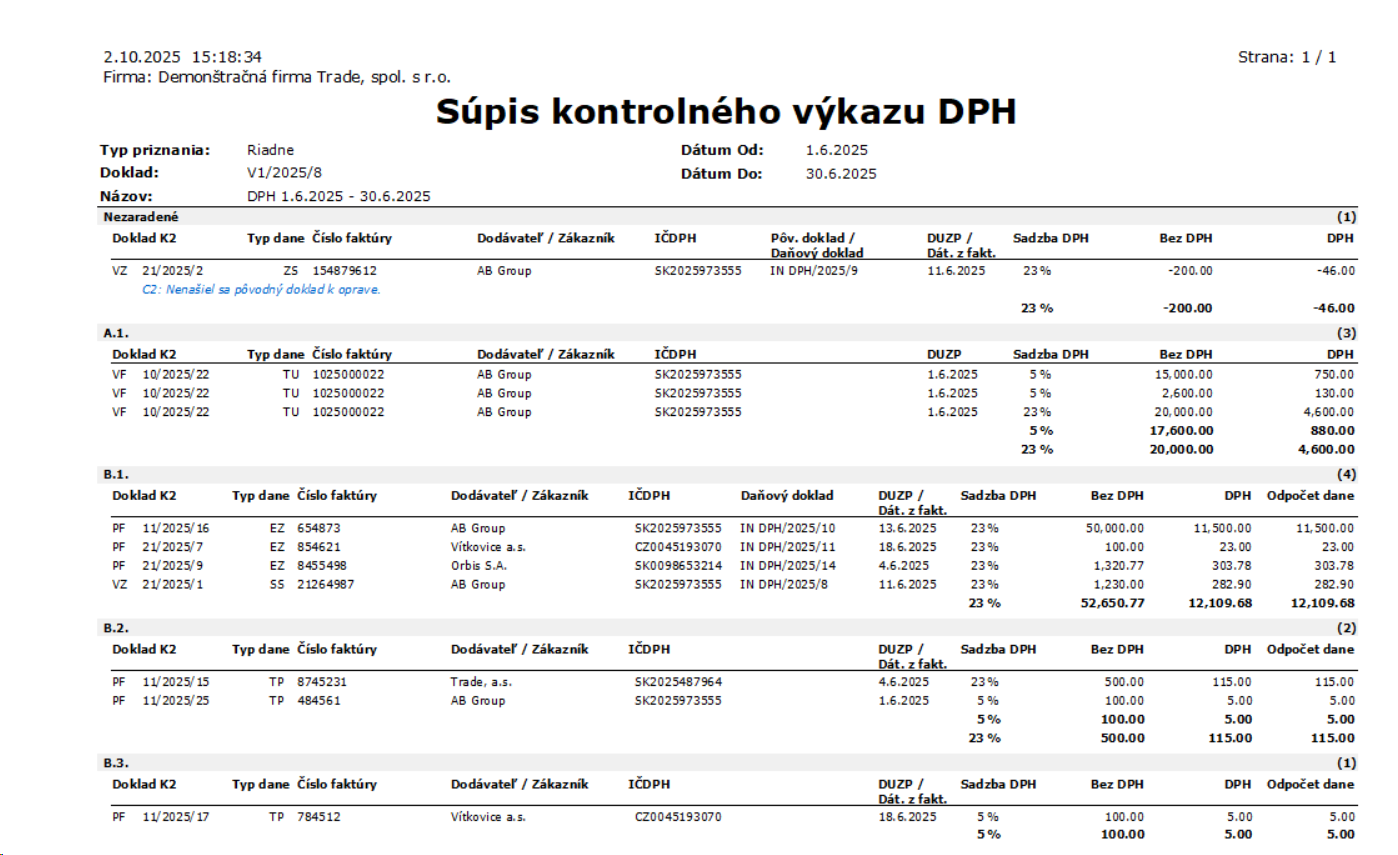Click the note "C2: Nenašiel sa pôvodný doklad k oprave."

(263, 289)
